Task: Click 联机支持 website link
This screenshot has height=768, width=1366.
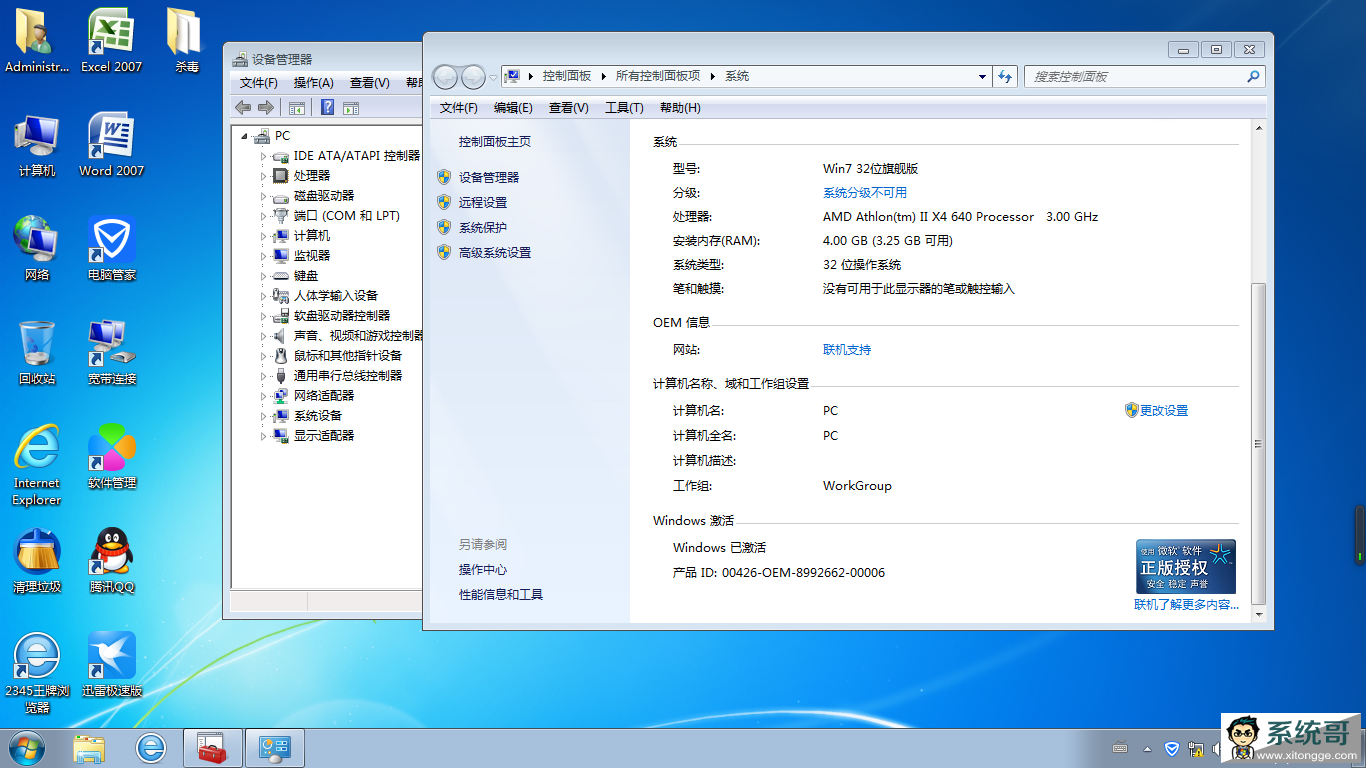Action: coord(847,349)
